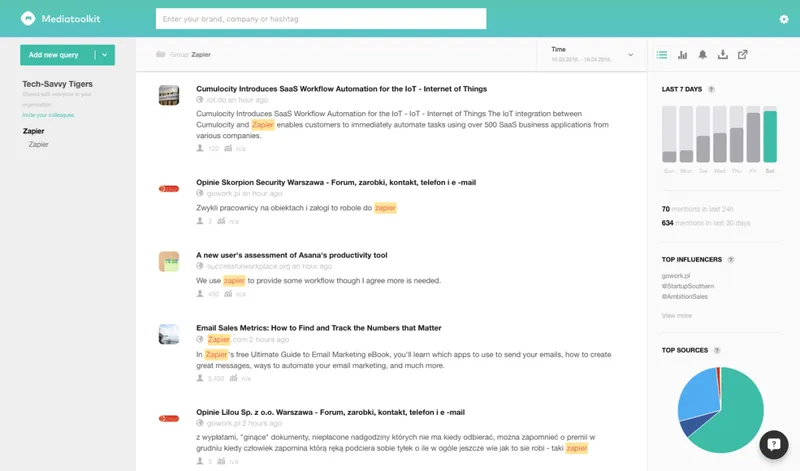Image resolution: width=800 pixels, height=471 pixels.
Task: Click the help icon beside Top Influencers
Action: pyautogui.click(x=731, y=260)
